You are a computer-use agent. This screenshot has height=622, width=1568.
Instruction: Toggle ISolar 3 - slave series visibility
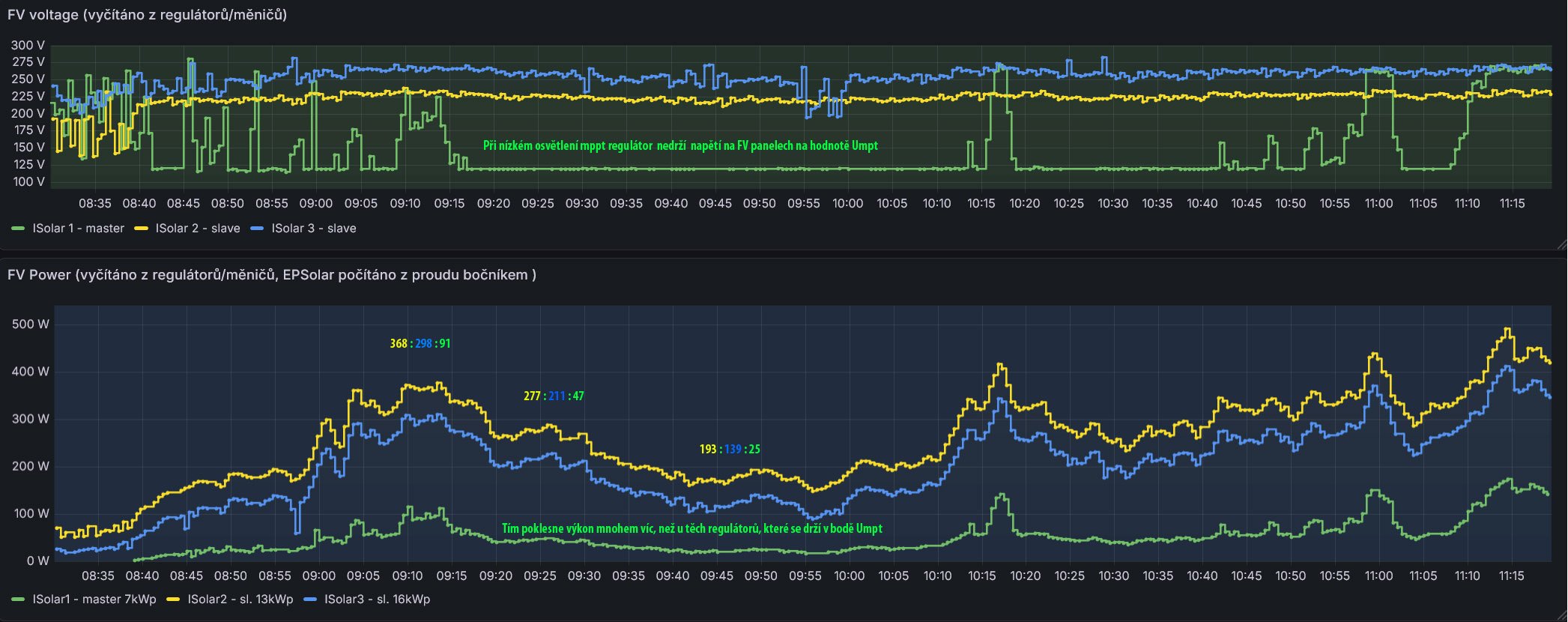point(313,229)
